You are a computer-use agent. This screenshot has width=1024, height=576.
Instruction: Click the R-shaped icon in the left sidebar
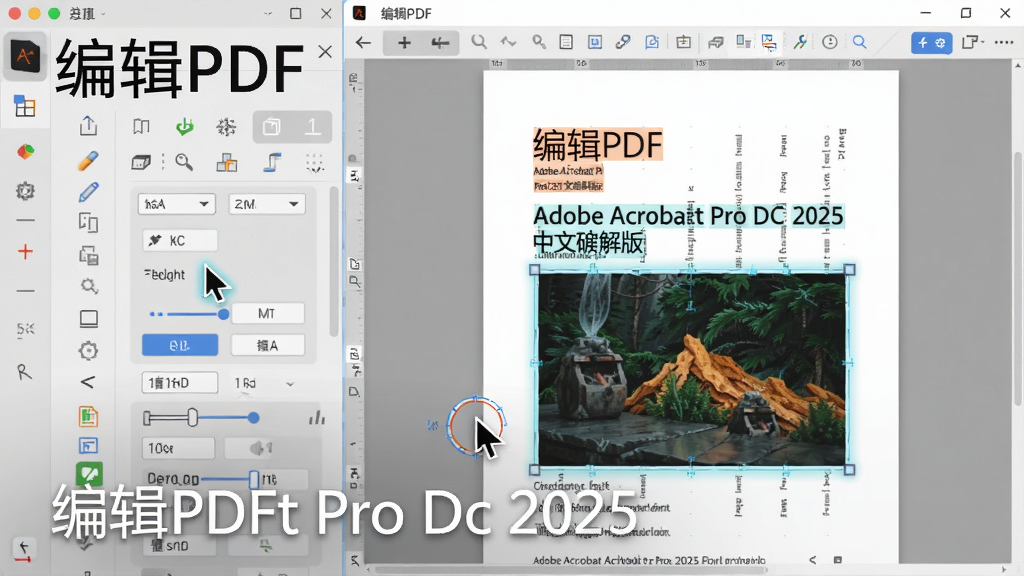pos(24,372)
